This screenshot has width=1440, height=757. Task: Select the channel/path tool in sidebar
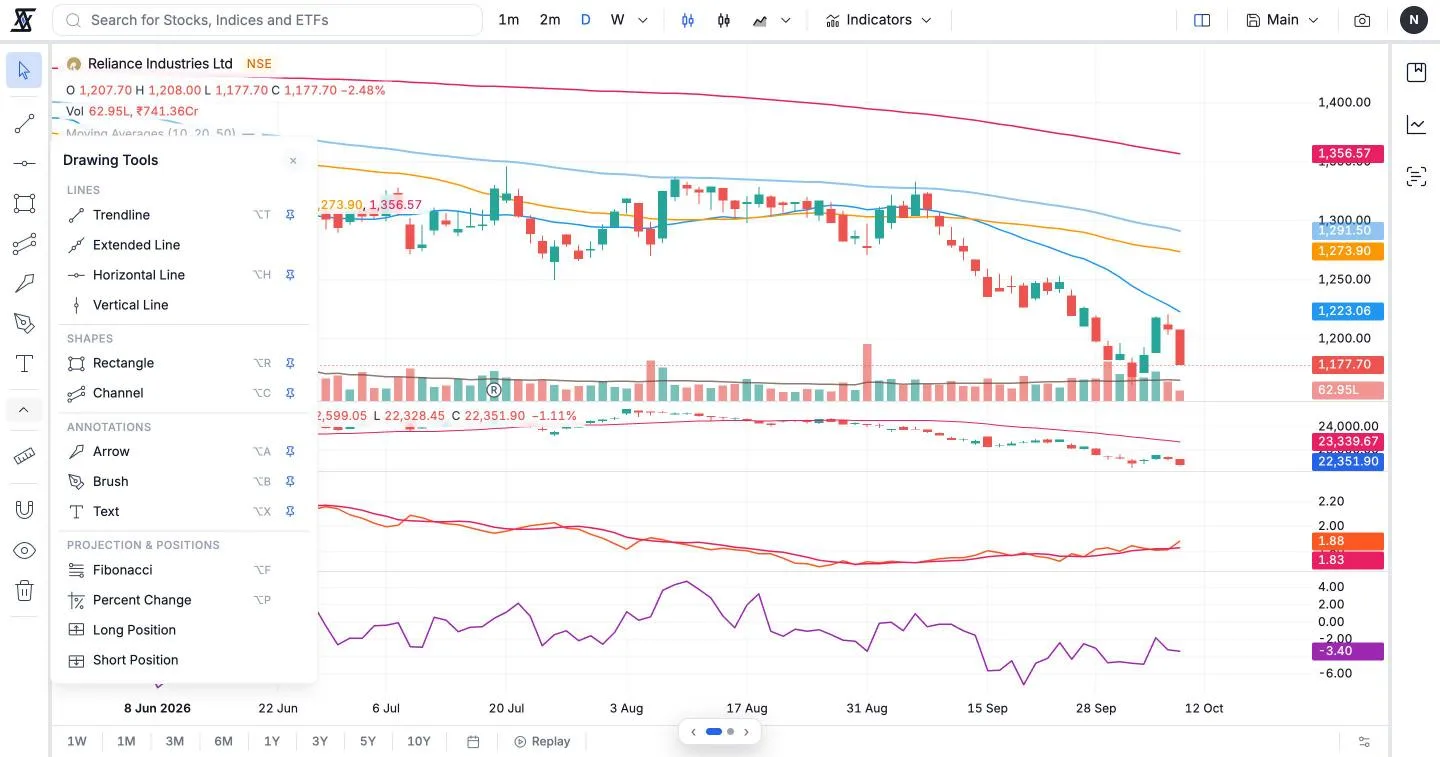24,244
